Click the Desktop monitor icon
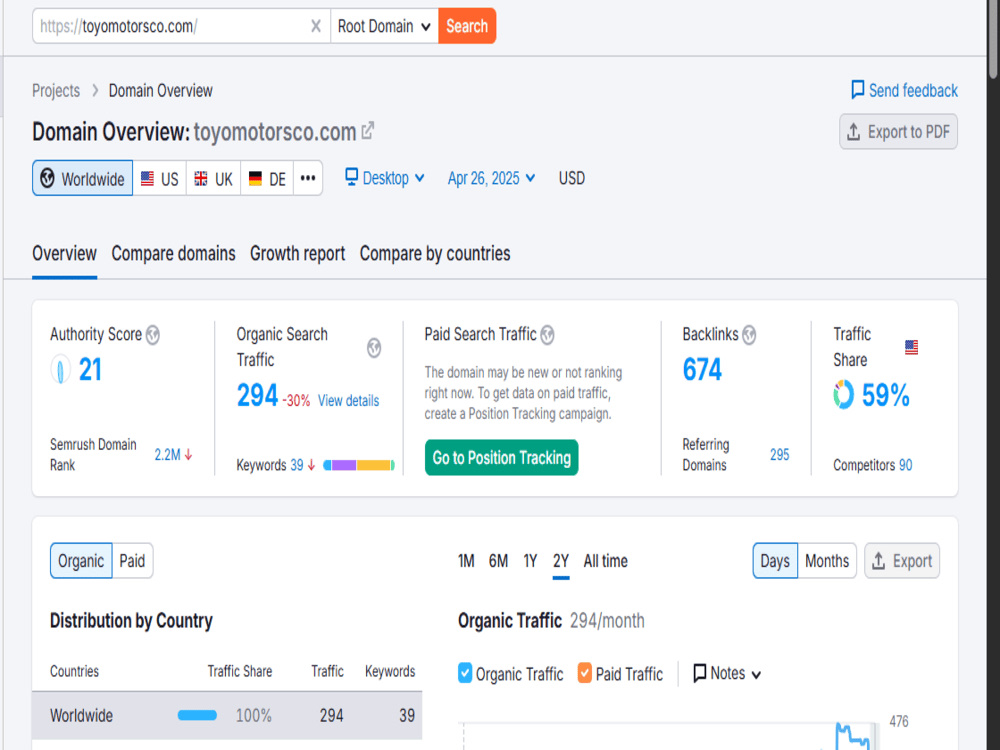 click(351, 177)
